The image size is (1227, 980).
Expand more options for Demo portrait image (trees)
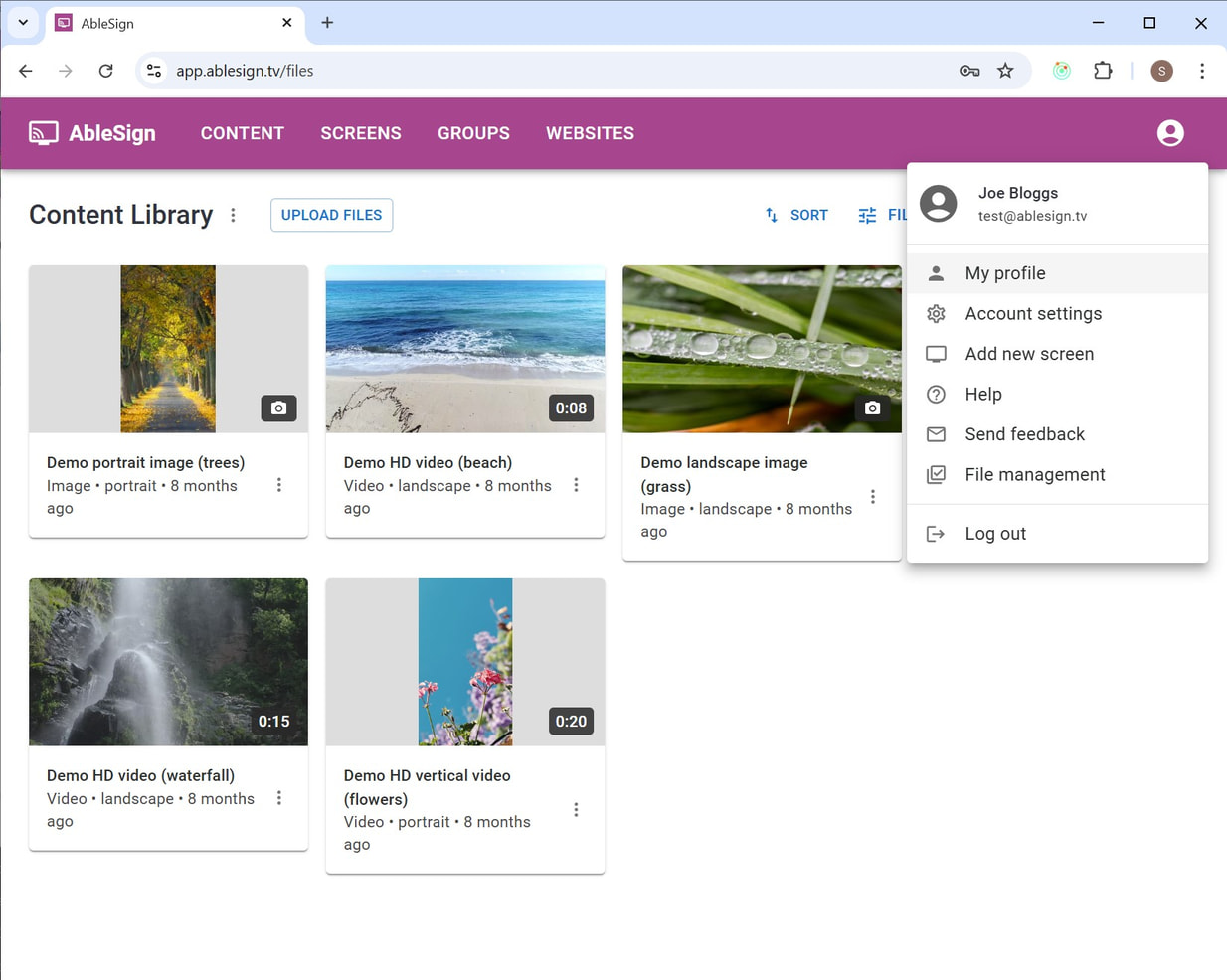(279, 485)
